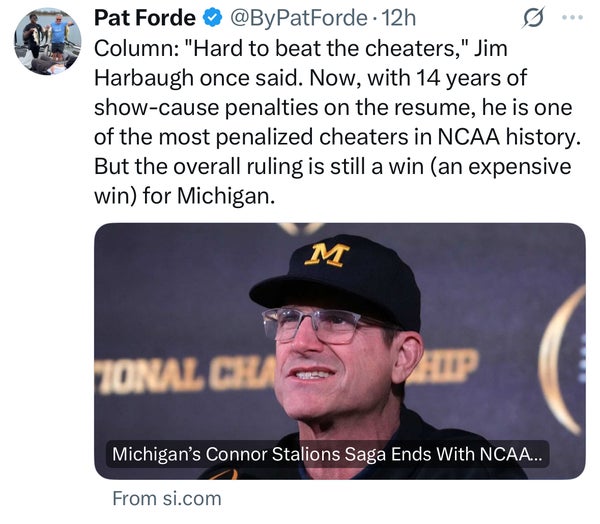The width and height of the screenshot is (600, 524).
Task: Click the "NCAA history" phrase in tweet
Action: point(509,137)
